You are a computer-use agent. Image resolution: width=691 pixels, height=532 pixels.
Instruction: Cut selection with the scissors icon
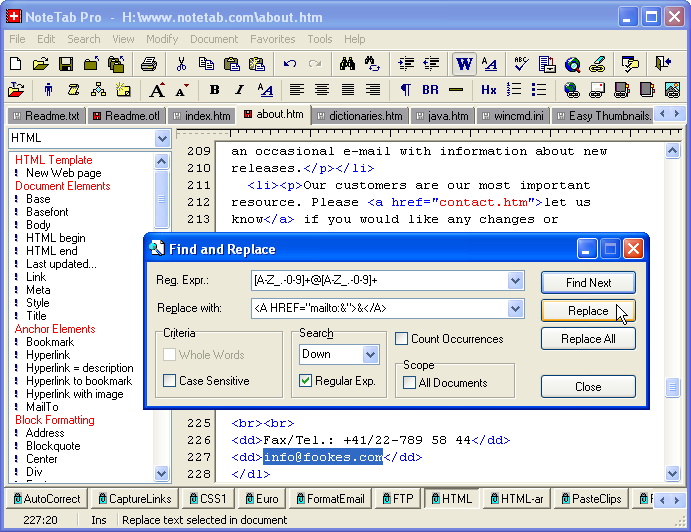(x=181, y=64)
